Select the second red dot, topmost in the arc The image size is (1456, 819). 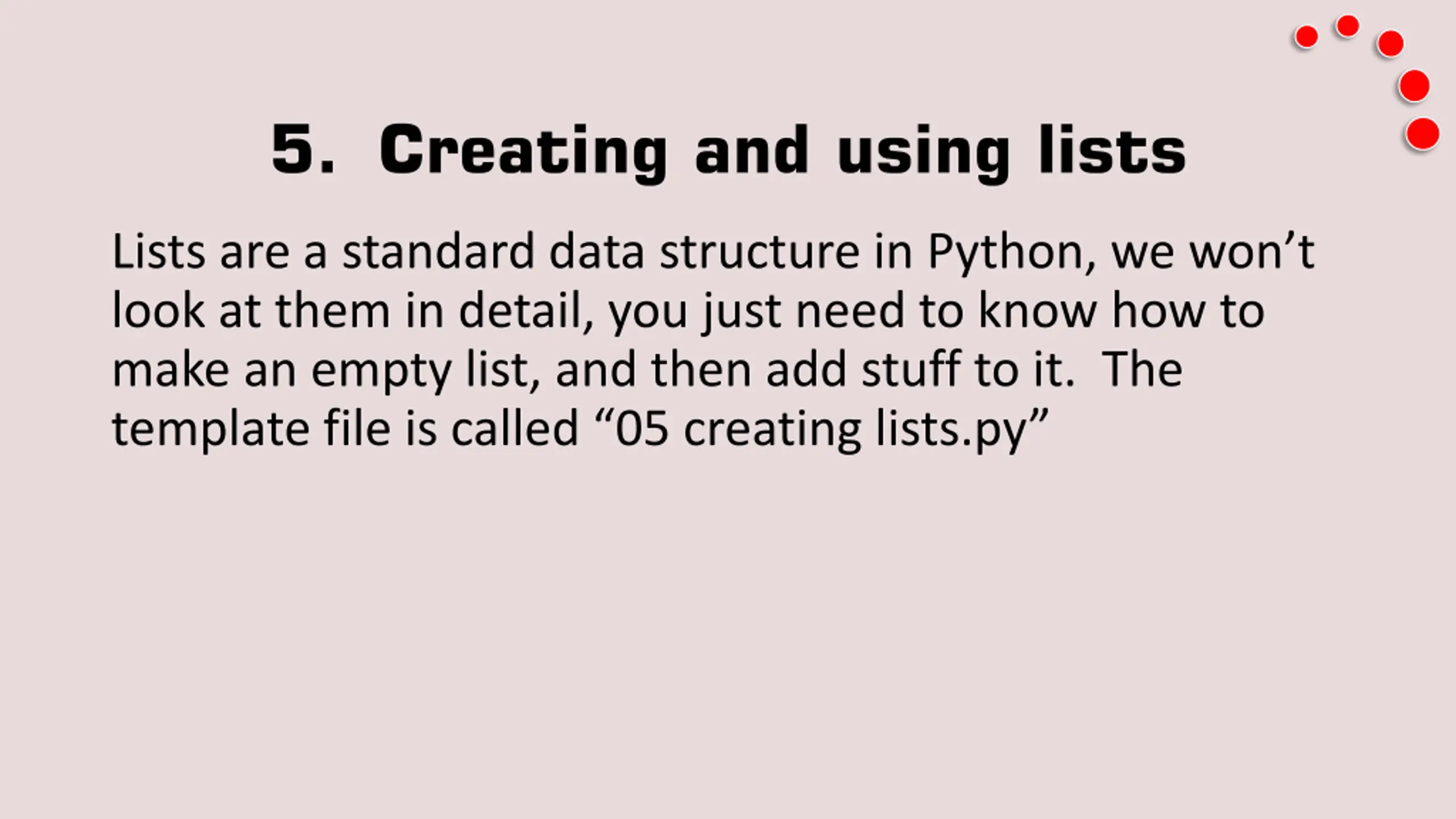1348,26
